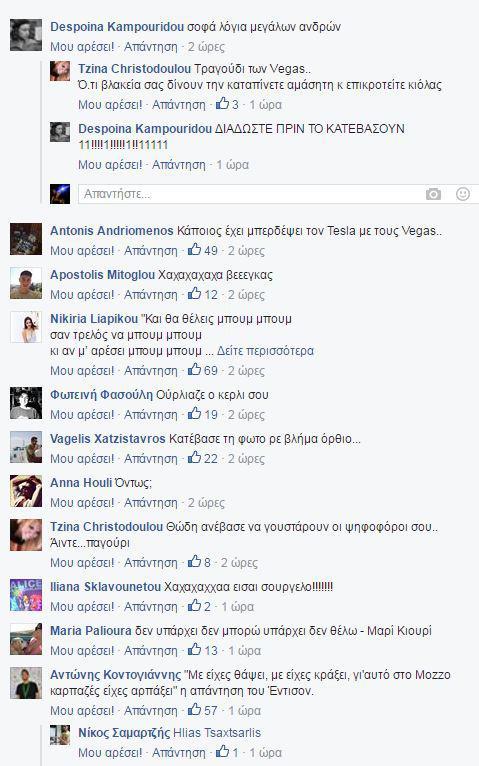
Task: Focus the Απαντήστε... reply input field
Action: [251, 194]
